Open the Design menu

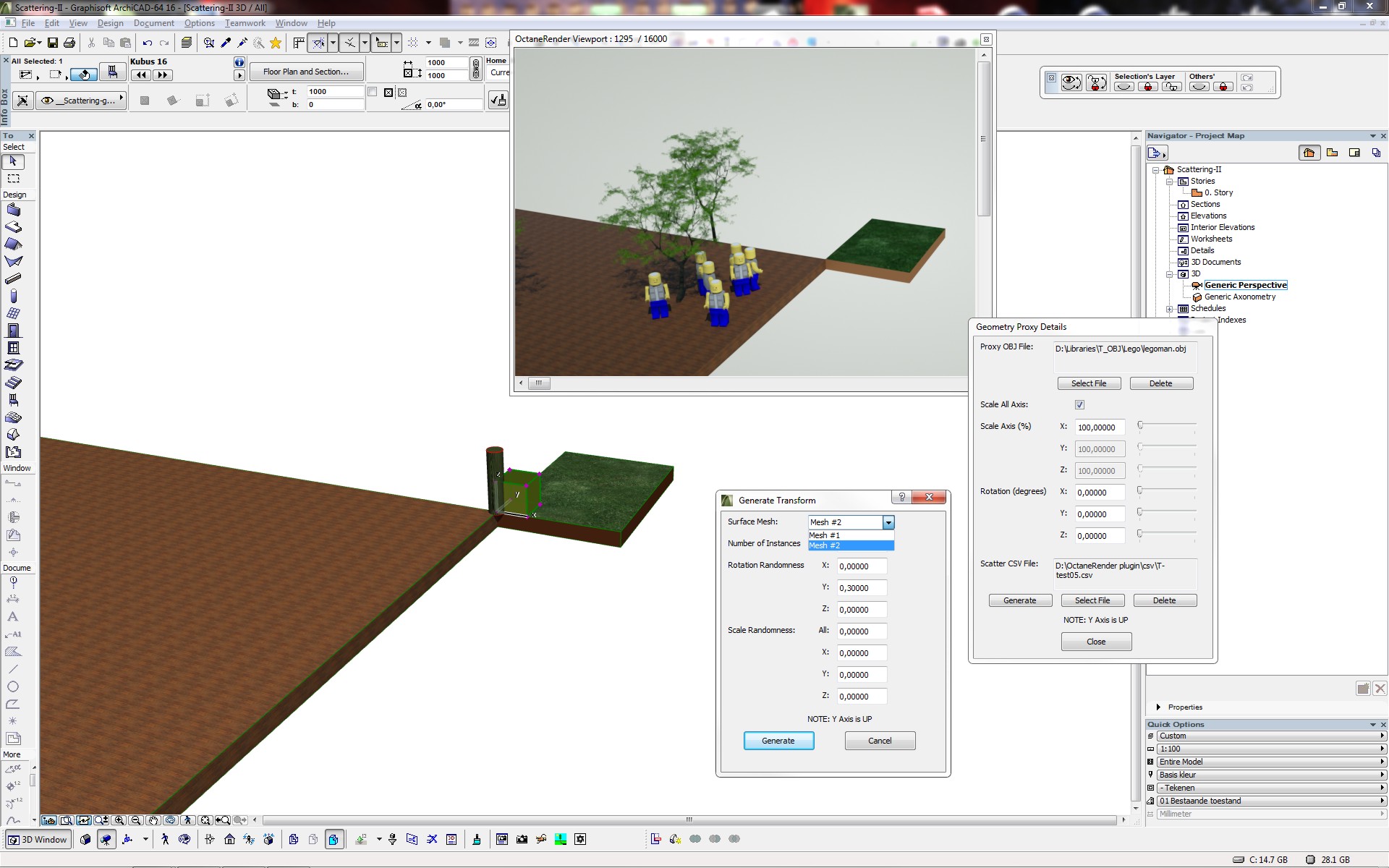click(x=110, y=23)
